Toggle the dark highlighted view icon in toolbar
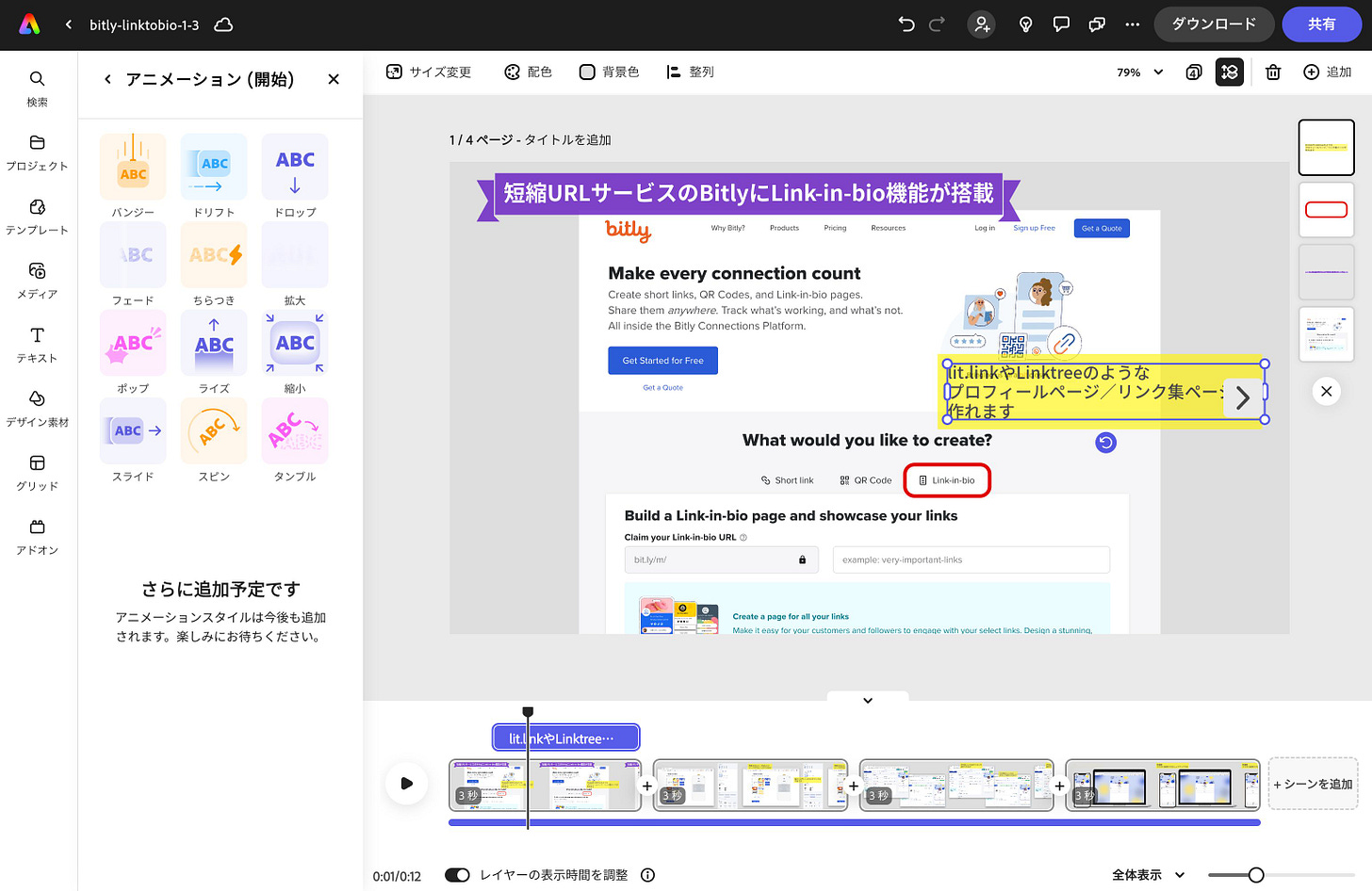Viewport: 1372px width, 891px height. [1230, 72]
